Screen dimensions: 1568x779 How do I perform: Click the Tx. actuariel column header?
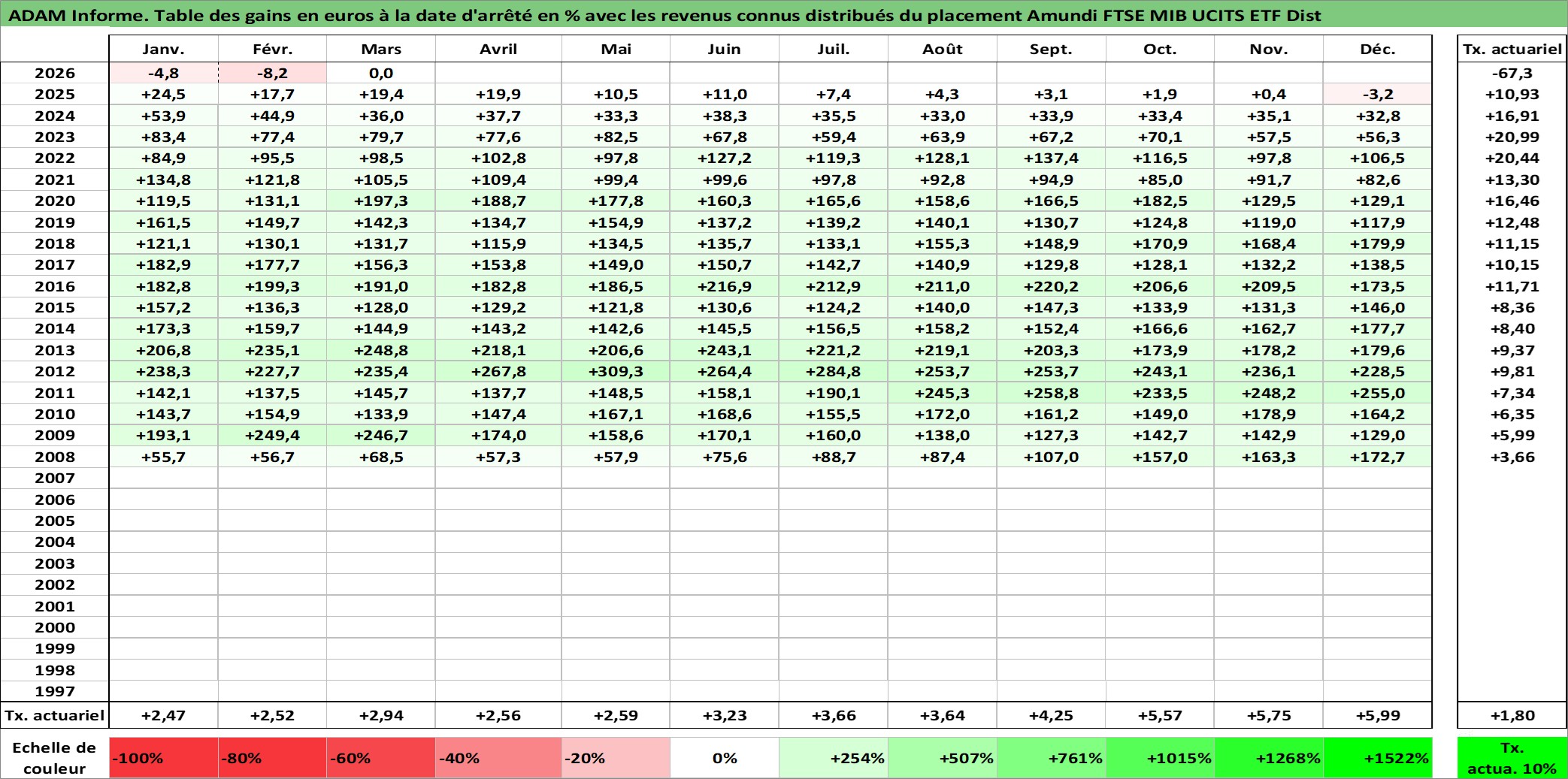pyautogui.click(x=1512, y=49)
